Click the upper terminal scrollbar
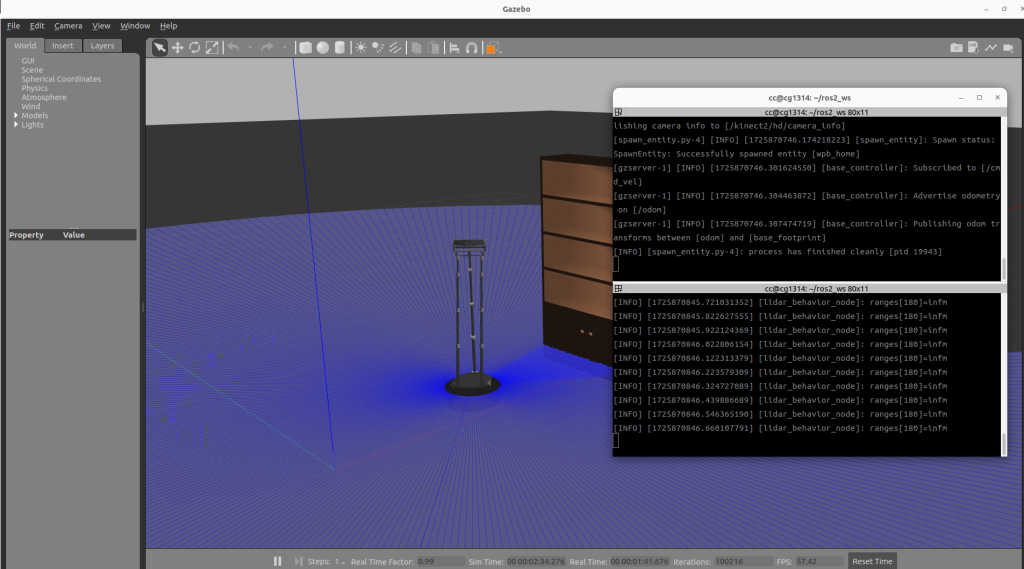1024x569 pixels. [1003, 268]
